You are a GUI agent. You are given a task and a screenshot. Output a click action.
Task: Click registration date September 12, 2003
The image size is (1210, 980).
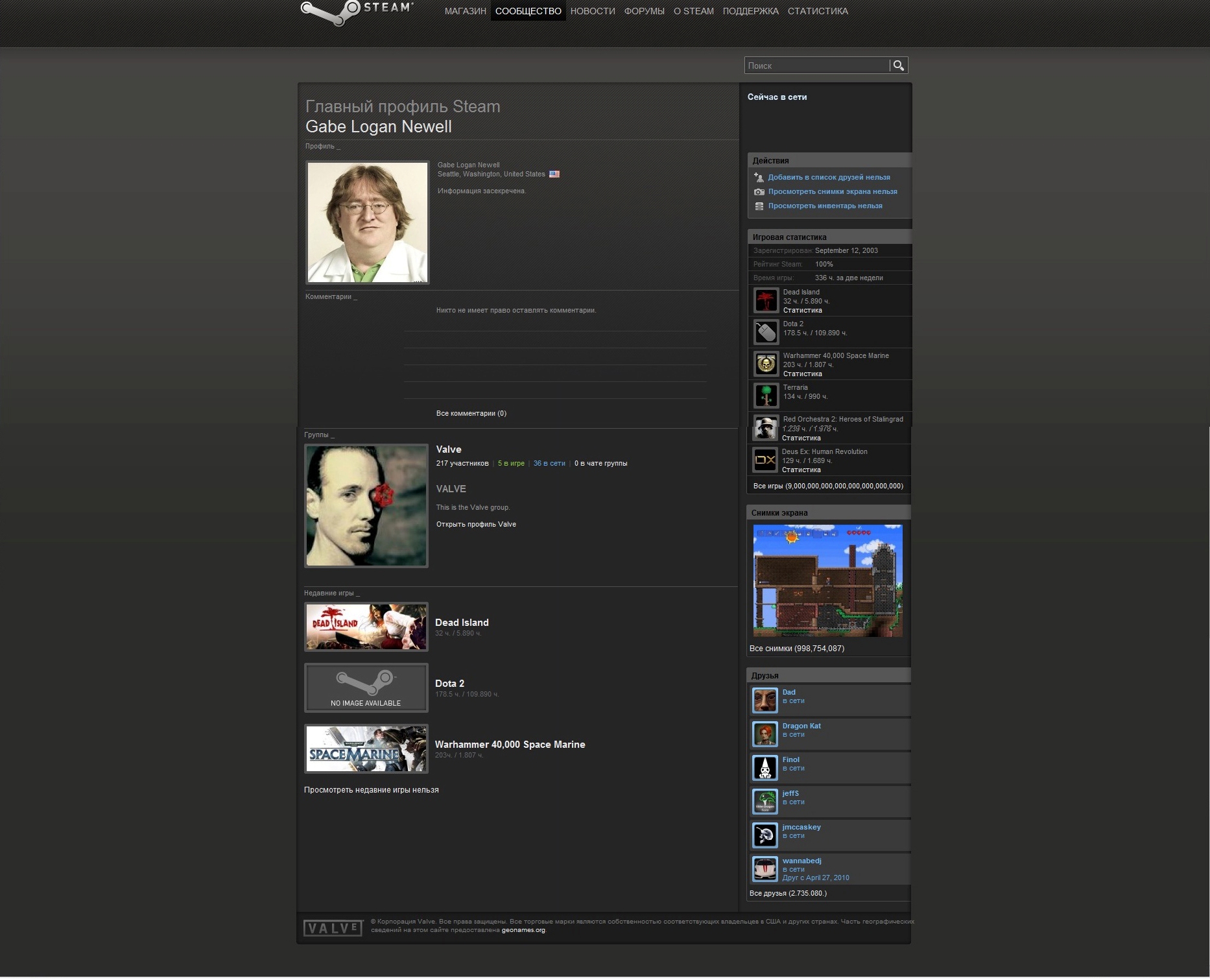[x=846, y=250]
